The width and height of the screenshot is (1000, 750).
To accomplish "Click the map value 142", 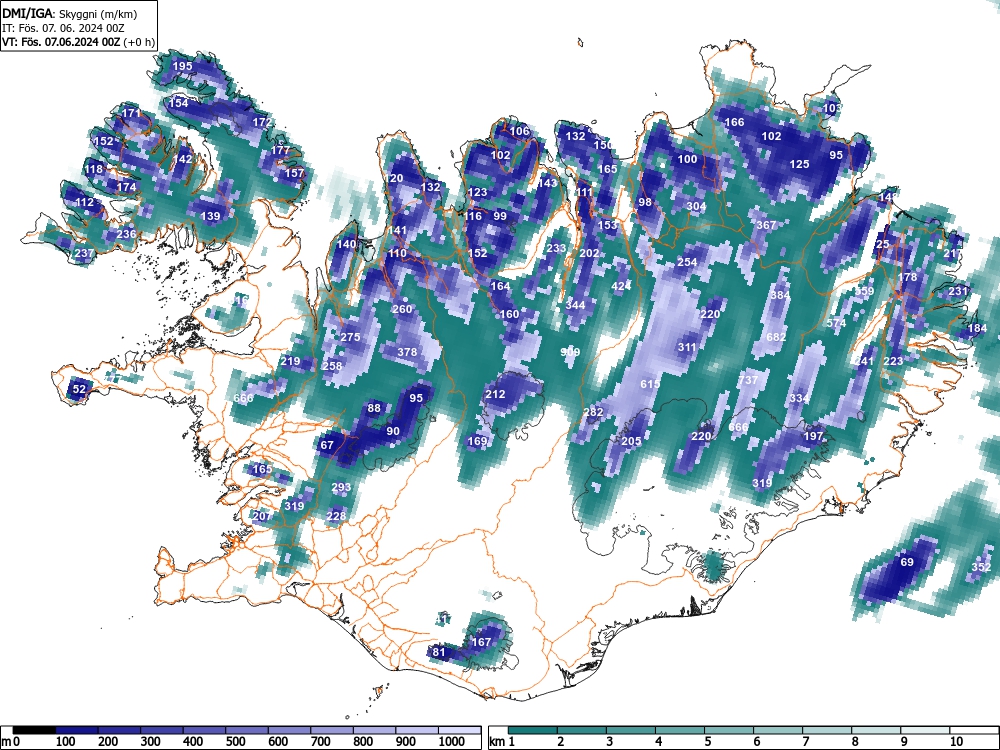I will [x=182, y=159].
